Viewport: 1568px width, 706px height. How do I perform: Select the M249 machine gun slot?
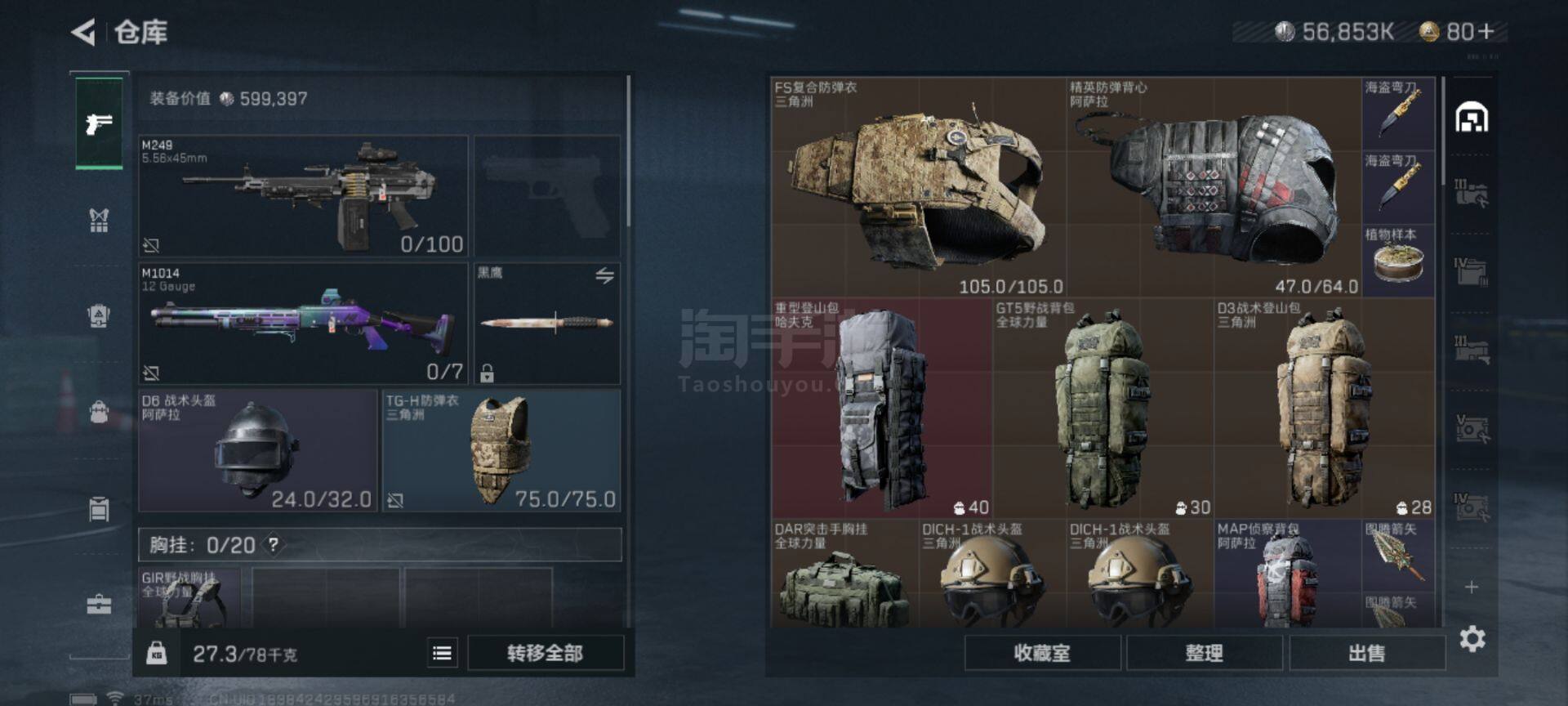tap(303, 196)
